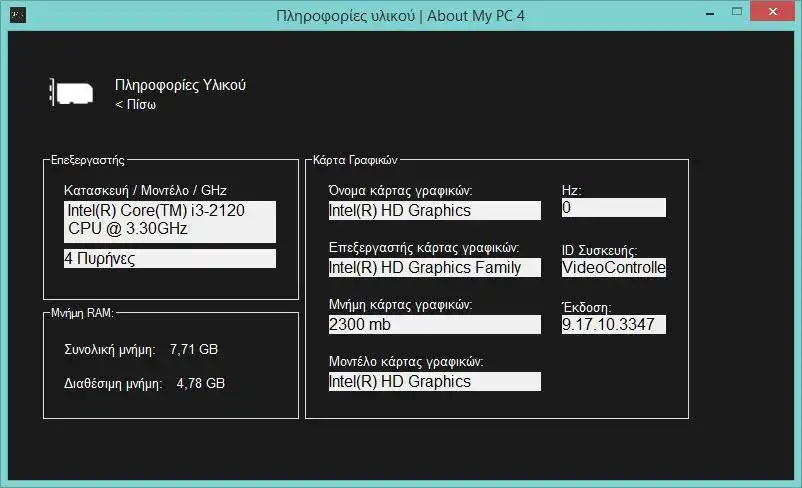Select the CPU model text field
This screenshot has height=488, width=802.
pyautogui.click(x=170, y=221)
